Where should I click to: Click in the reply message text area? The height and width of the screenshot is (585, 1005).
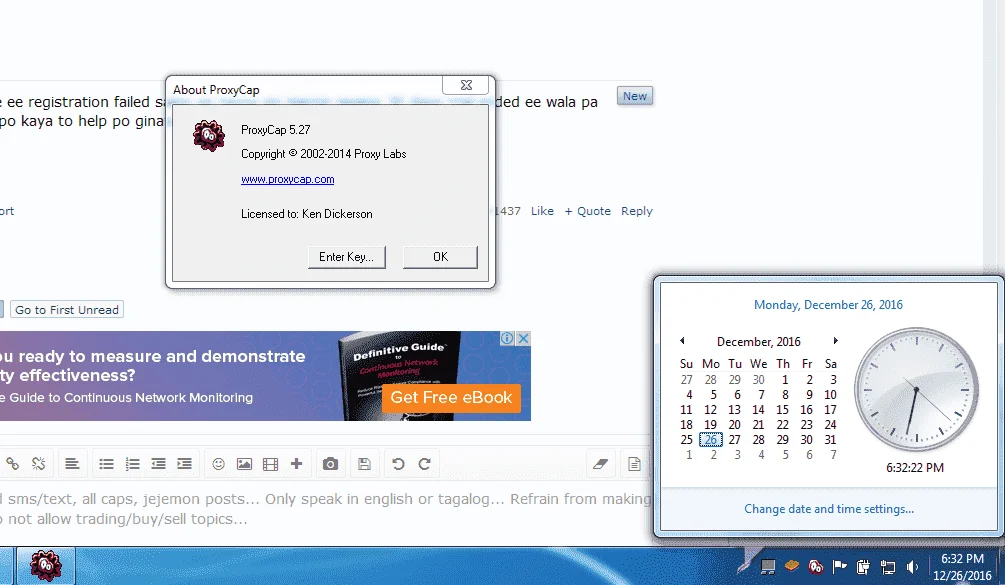(x=324, y=509)
